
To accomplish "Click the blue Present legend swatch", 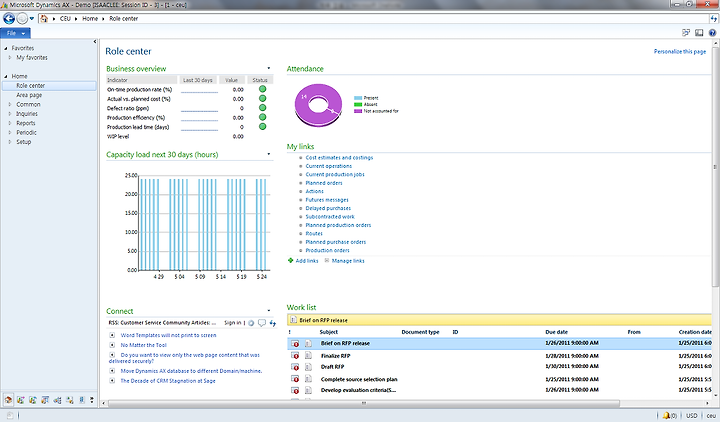I will coord(358,98).
